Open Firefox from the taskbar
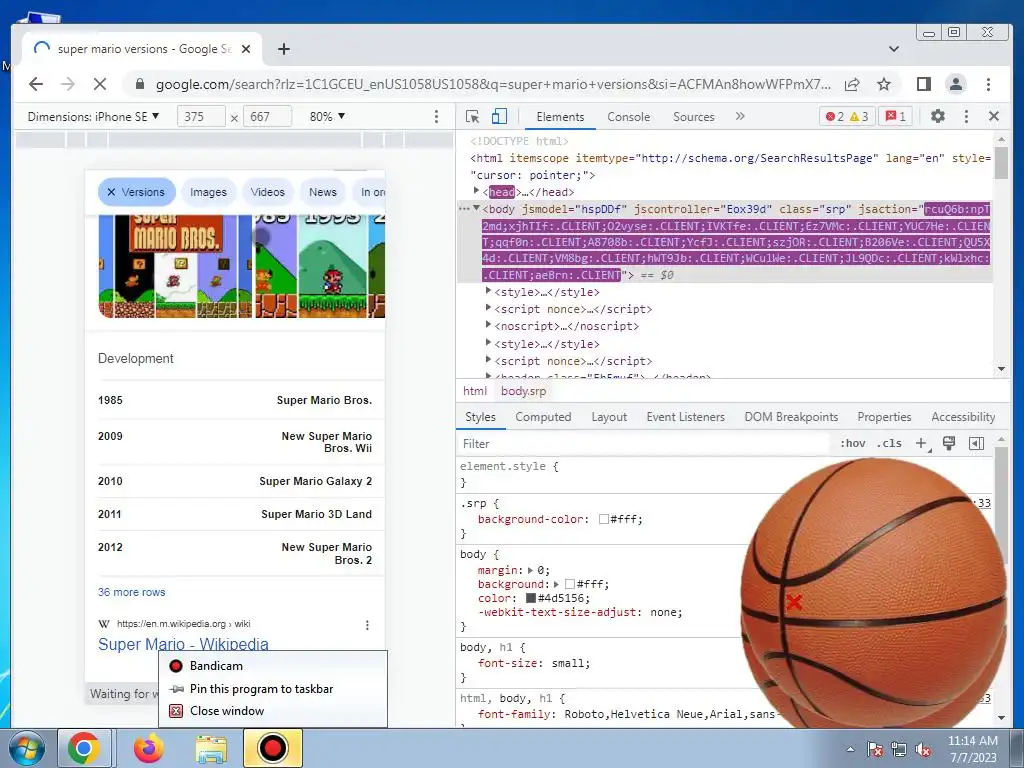Image resolution: width=1024 pixels, height=768 pixels. 149,748
